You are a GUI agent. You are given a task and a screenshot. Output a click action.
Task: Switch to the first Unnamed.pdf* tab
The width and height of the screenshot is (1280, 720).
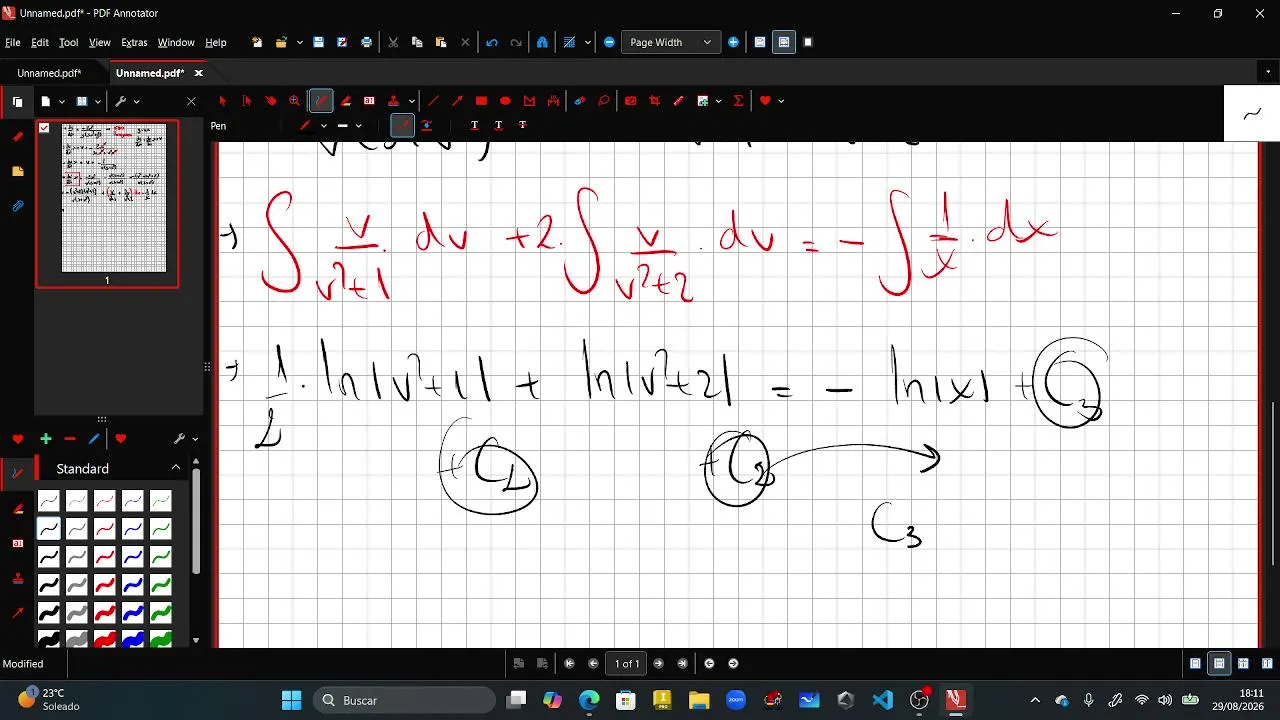pyautogui.click(x=49, y=73)
